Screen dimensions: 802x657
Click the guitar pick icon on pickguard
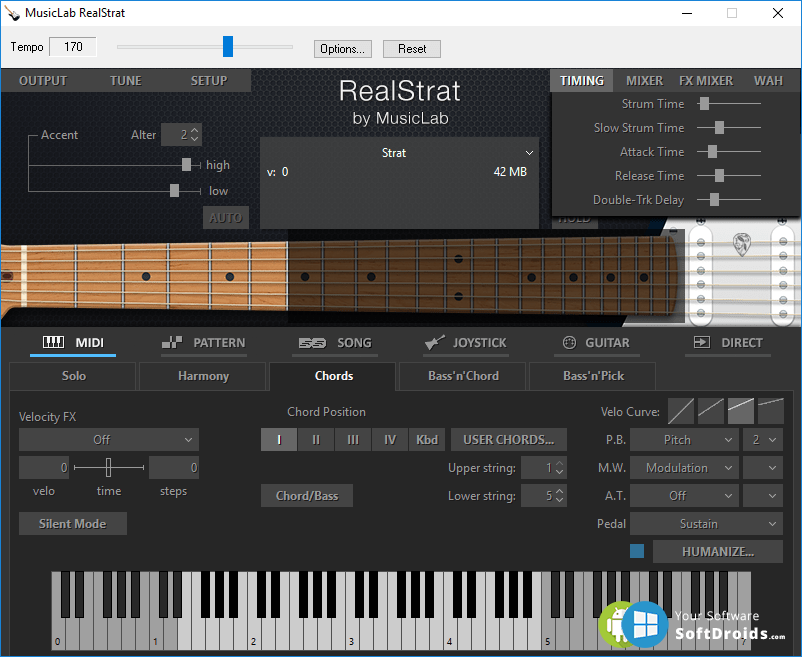coord(742,244)
